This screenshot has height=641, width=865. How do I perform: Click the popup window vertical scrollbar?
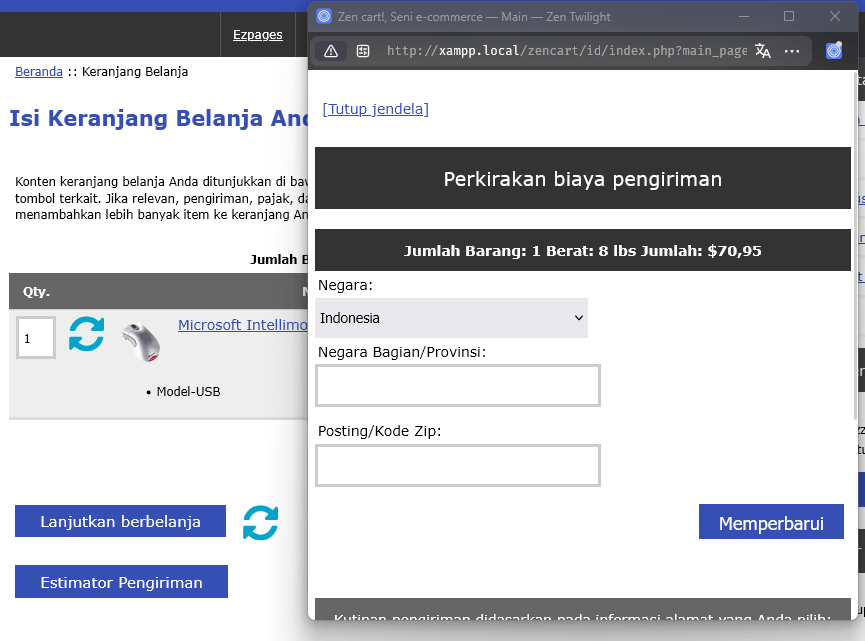pos(856,245)
